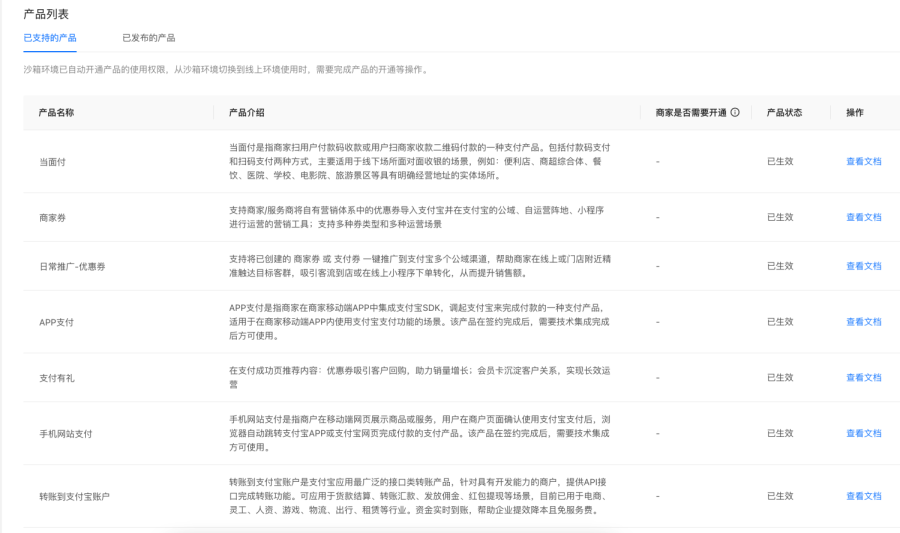Click the 产品列表 heading
900x533 pixels.
coord(46,14)
